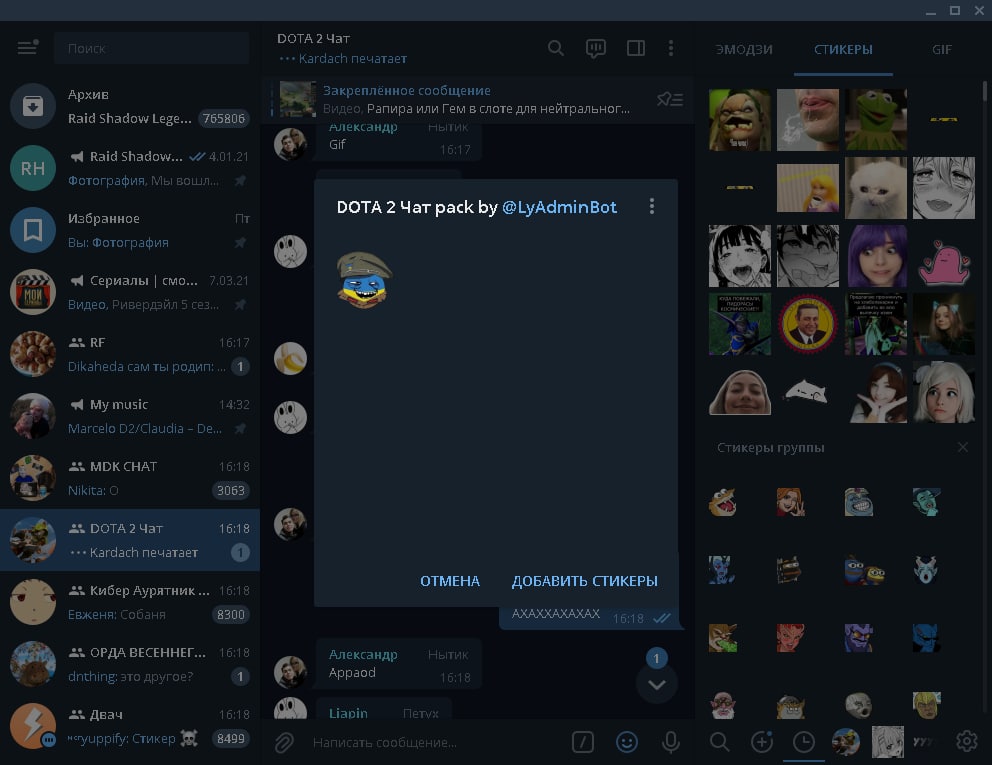Click the sticker panel scrollbar
This screenshot has height=765, width=992.
click(x=984, y=90)
